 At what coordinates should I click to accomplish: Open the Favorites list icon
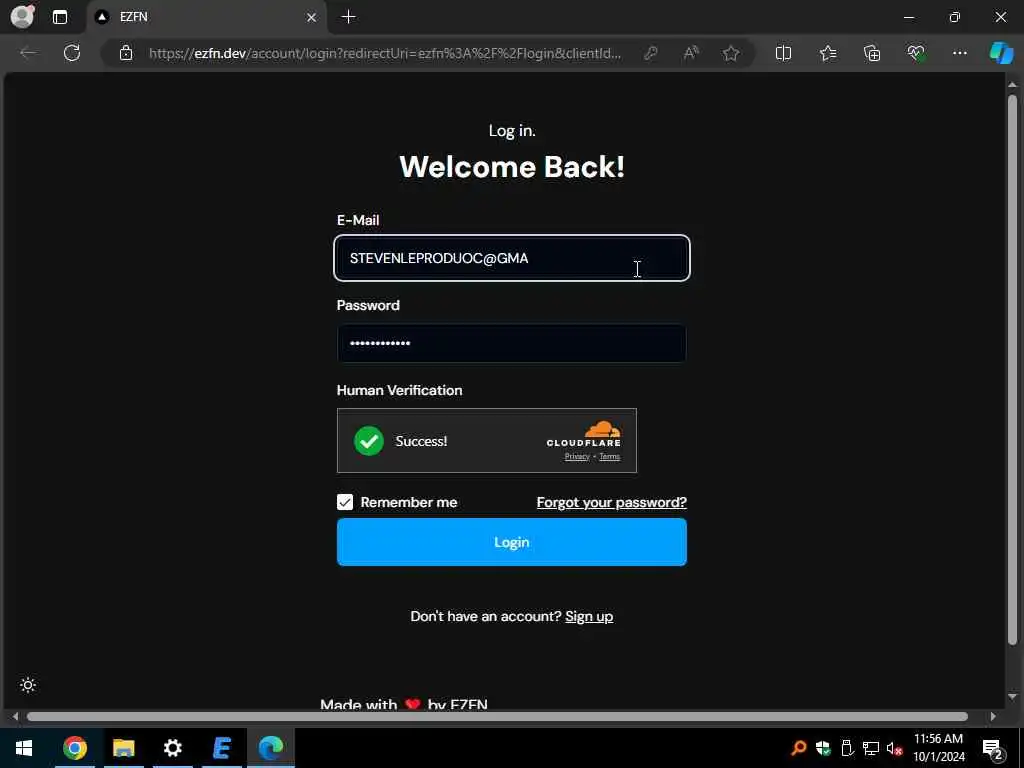pos(827,53)
